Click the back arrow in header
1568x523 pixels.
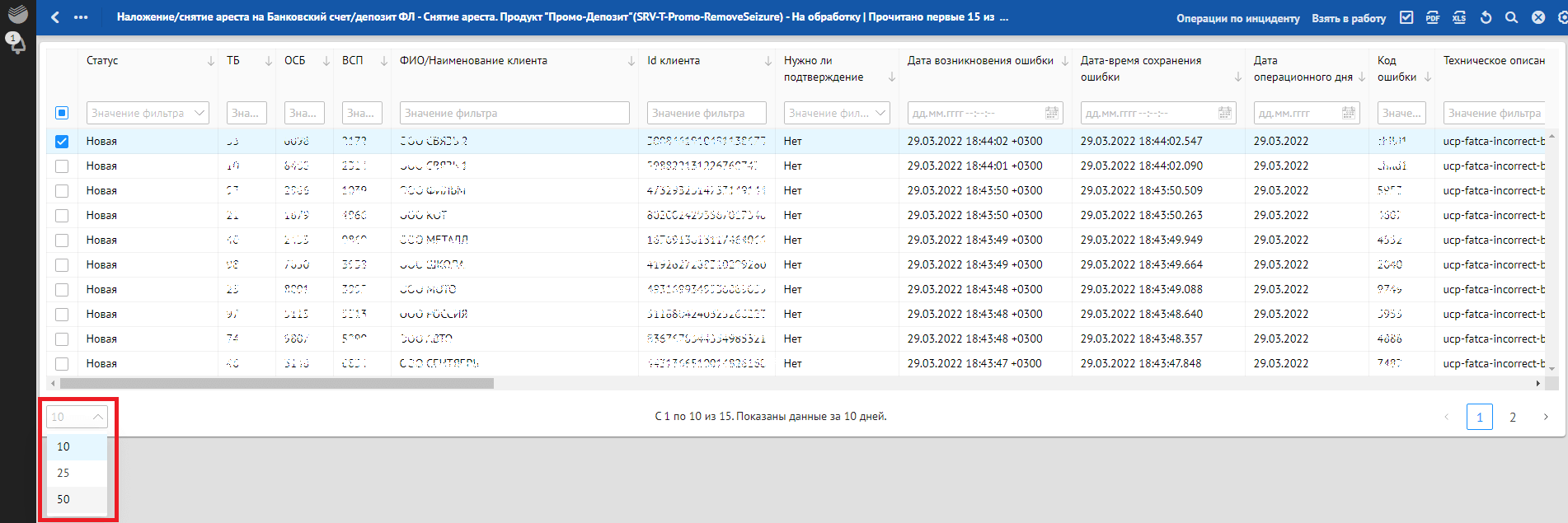coord(55,17)
